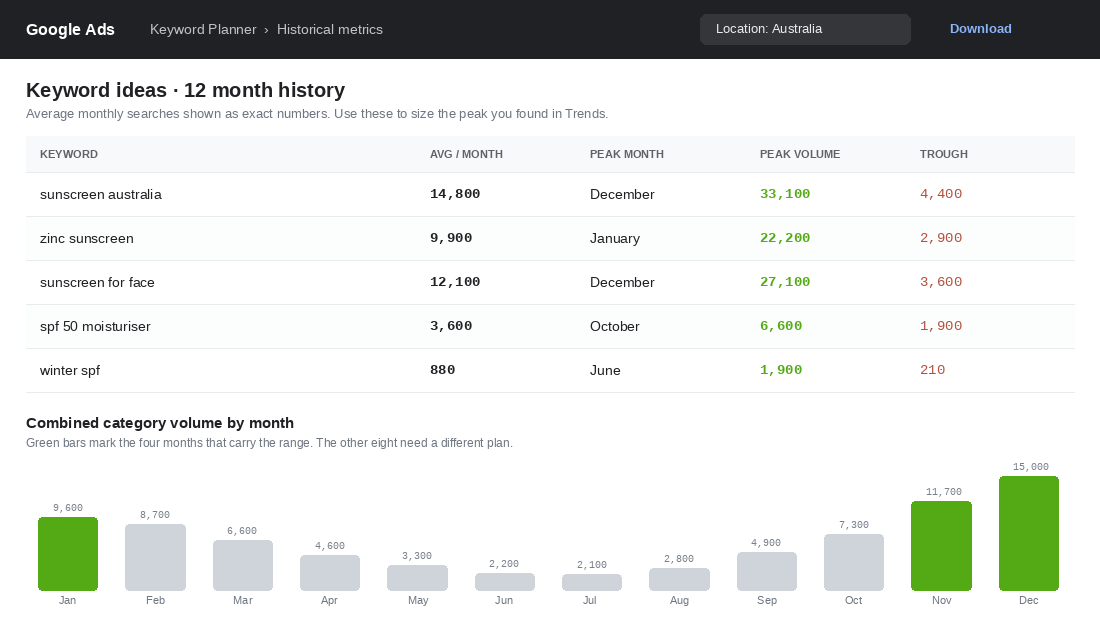1100x640 pixels.
Task: Click the Jan month axis label
Action: tap(67, 601)
